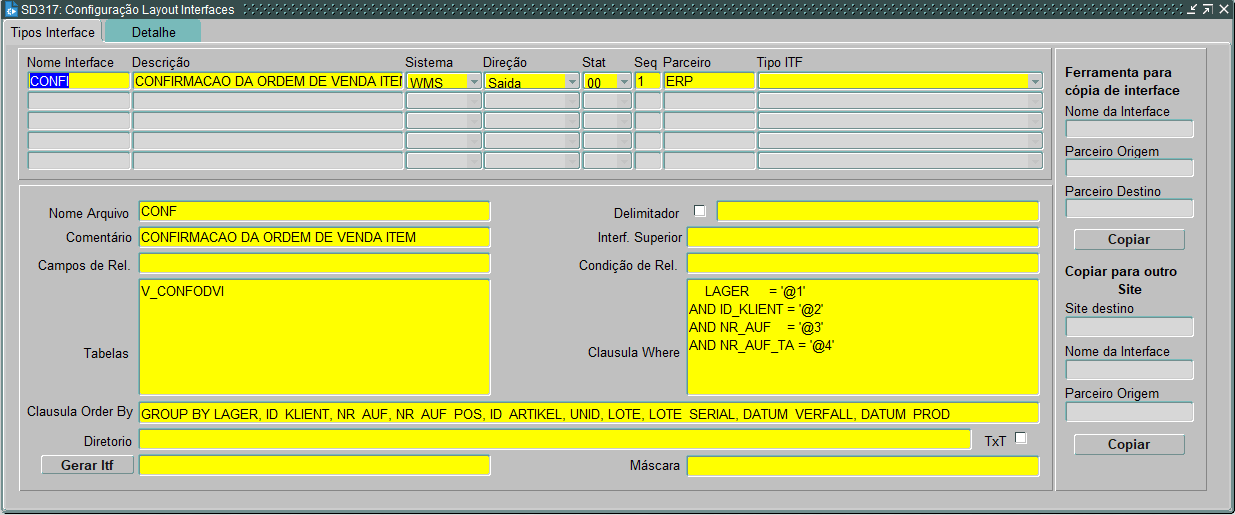This screenshot has width=1235, height=515.
Task: Minimize the SD317 window
Action: pyautogui.click(x=1192, y=10)
